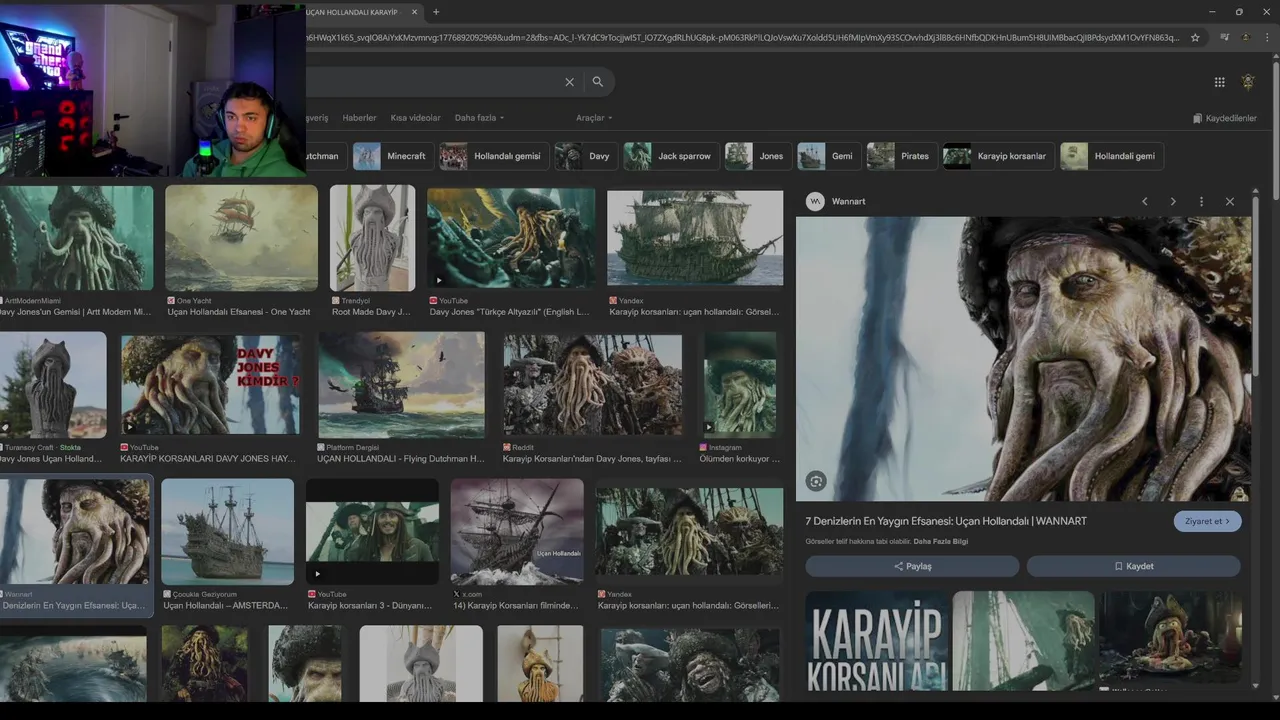The image size is (1280, 720).
Task: Search the preview image with Lens icon
Action: [817, 481]
